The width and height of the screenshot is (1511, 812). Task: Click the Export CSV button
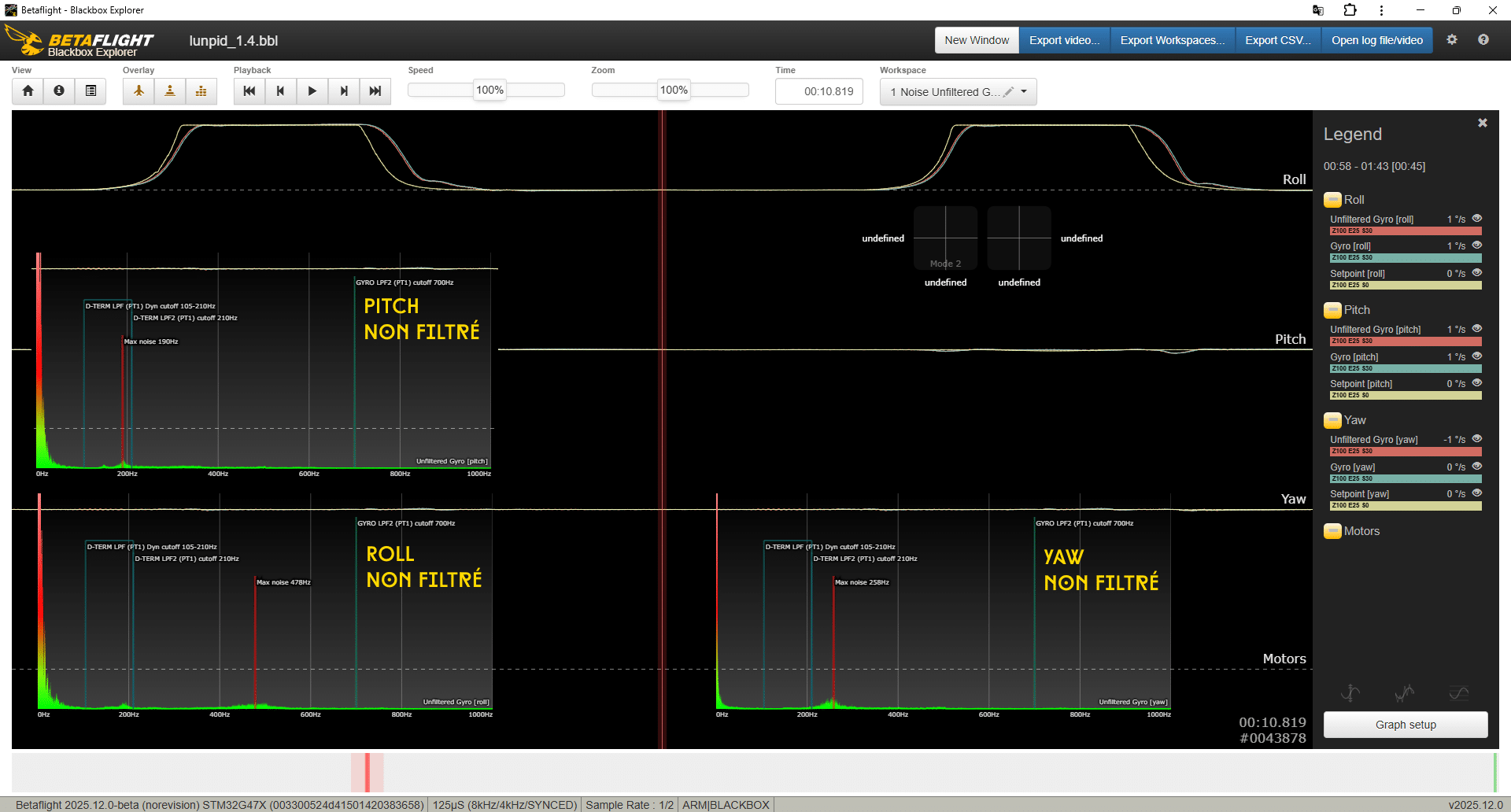point(1277,40)
